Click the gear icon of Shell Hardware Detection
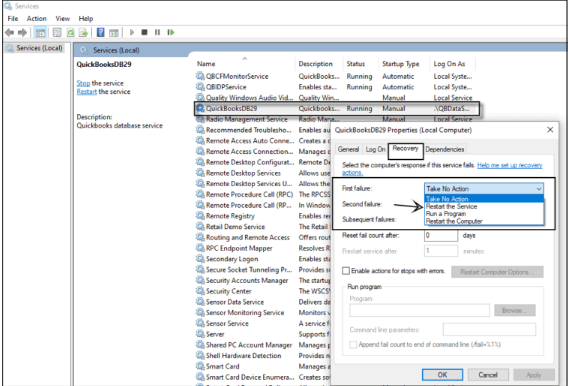This screenshot has width=568, height=386. (200, 355)
